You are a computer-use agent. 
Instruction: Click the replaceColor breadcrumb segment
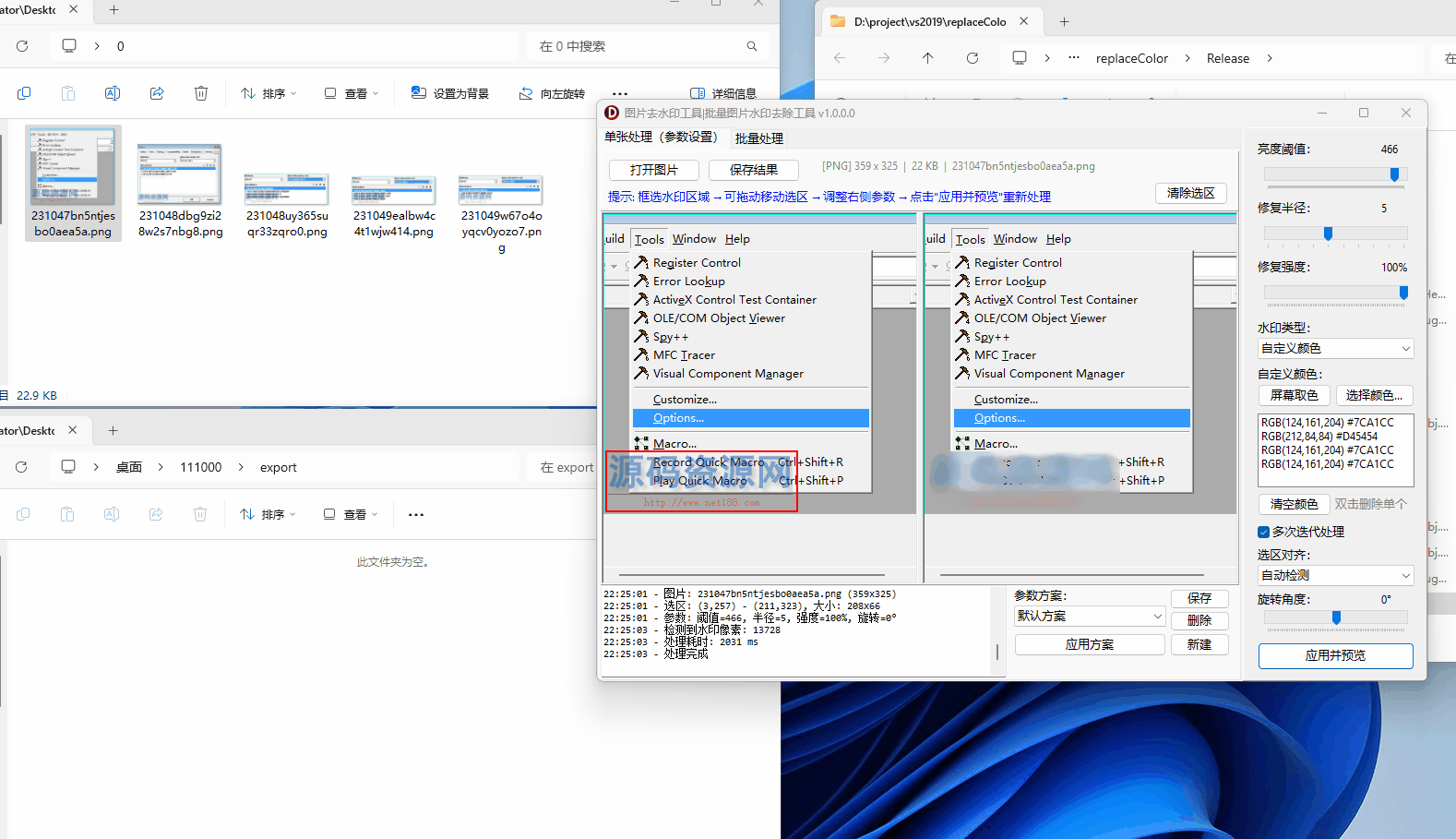coord(1132,58)
